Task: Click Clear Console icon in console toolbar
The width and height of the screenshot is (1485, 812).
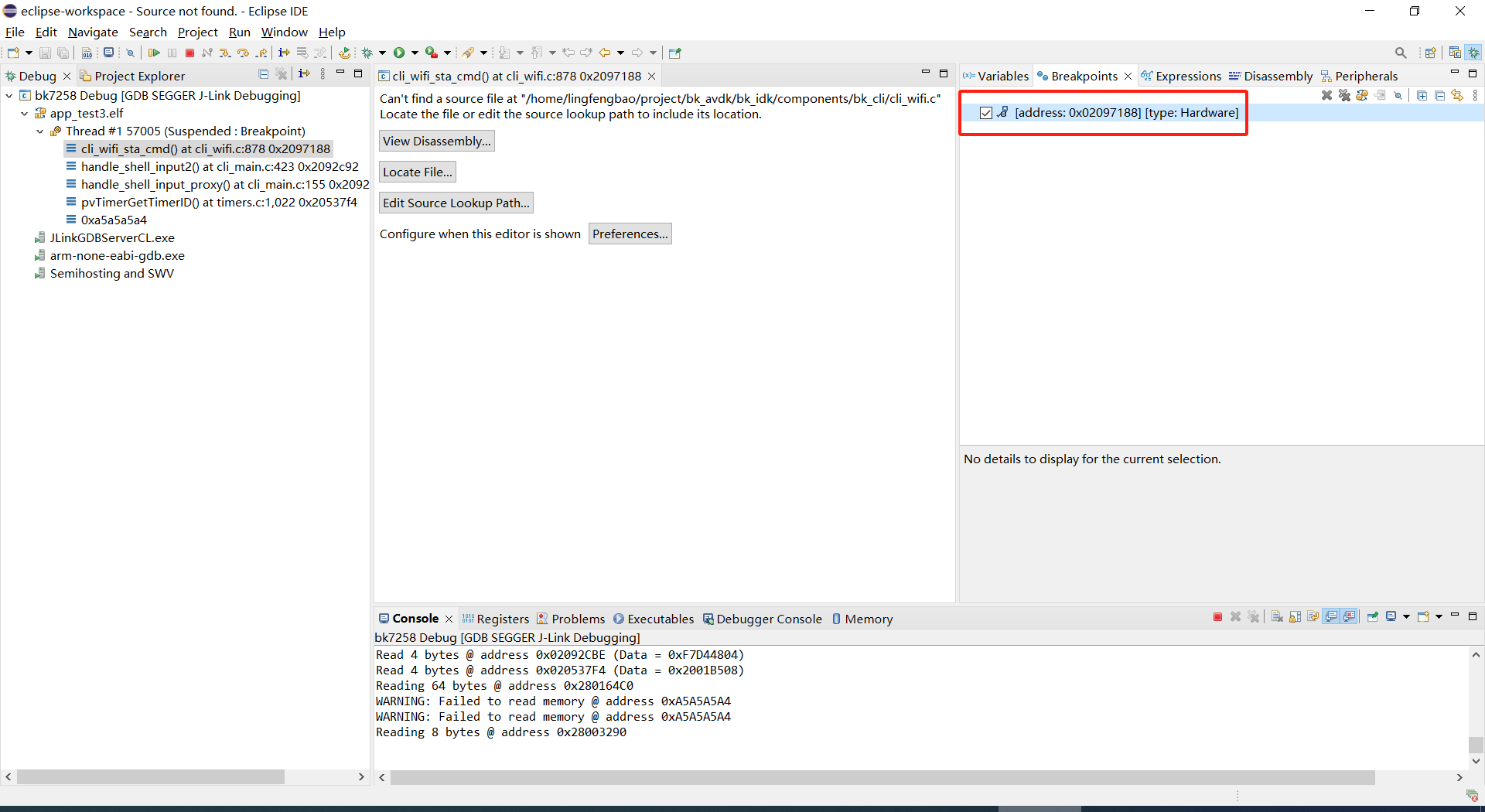Action: [1277, 616]
